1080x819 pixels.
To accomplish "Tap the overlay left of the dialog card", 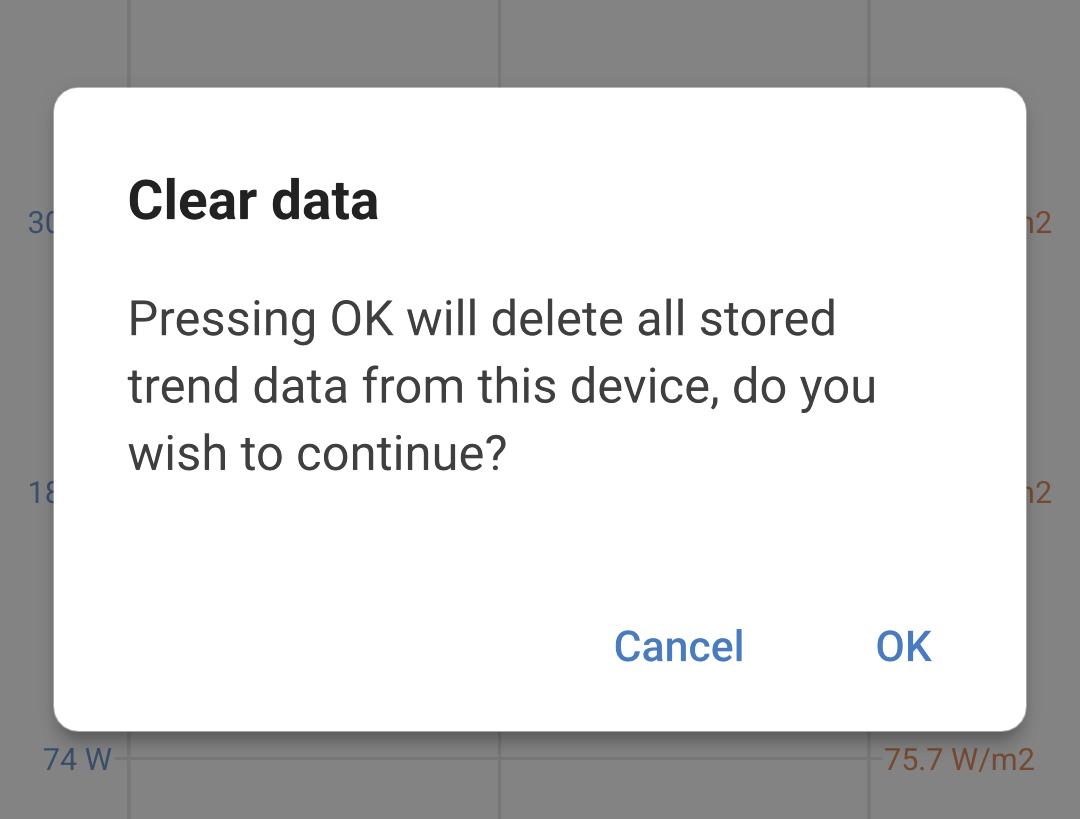I will pos(25,400).
